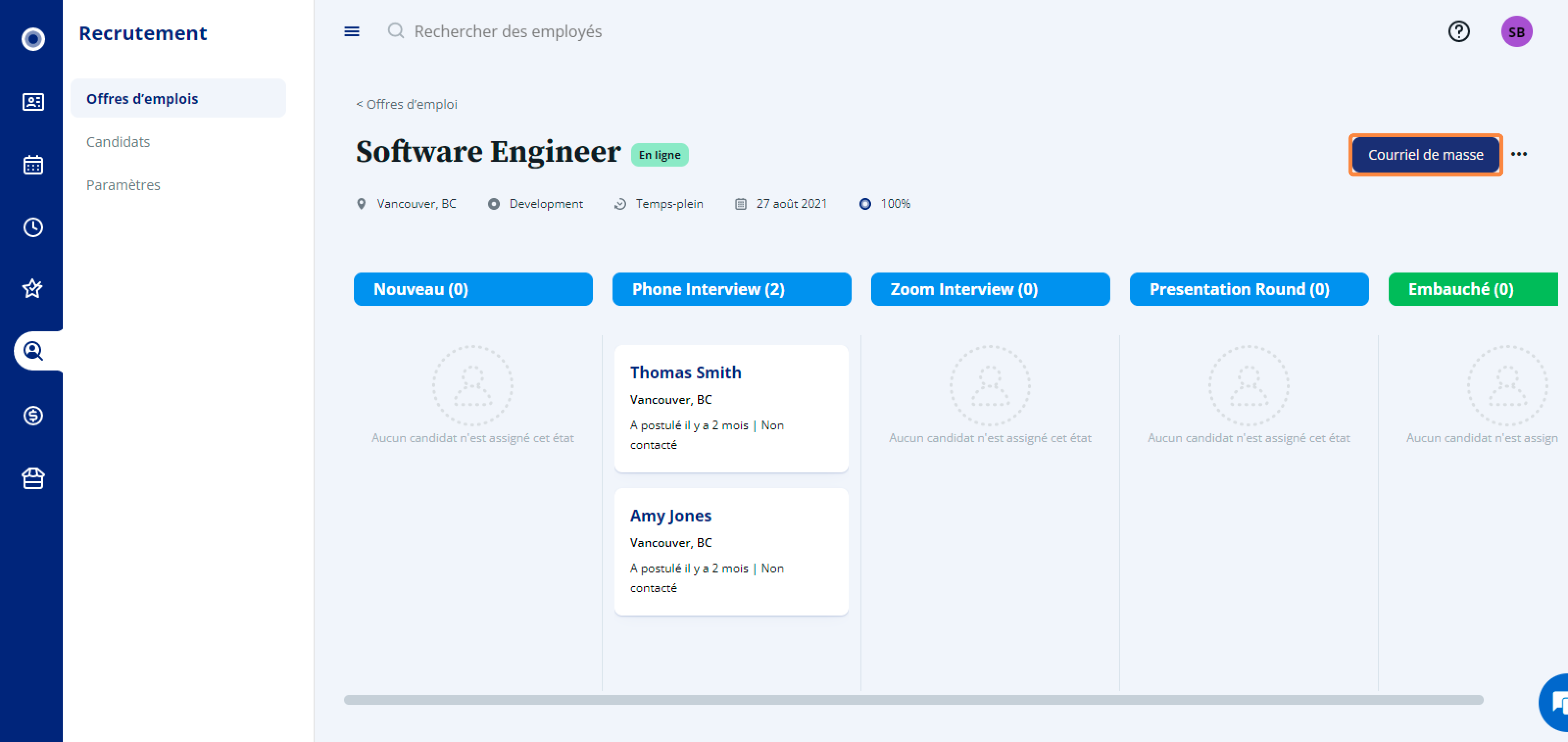The width and height of the screenshot is (1568, 742).
Task: Open the time tracking clock icon
Action: [x=33, y=227]
